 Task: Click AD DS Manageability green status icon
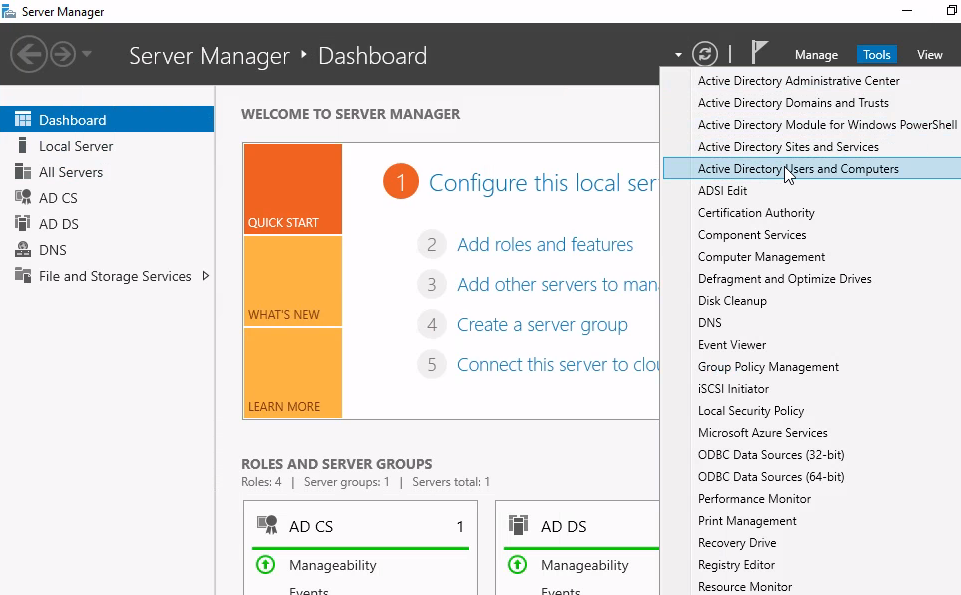coord(517,564)
